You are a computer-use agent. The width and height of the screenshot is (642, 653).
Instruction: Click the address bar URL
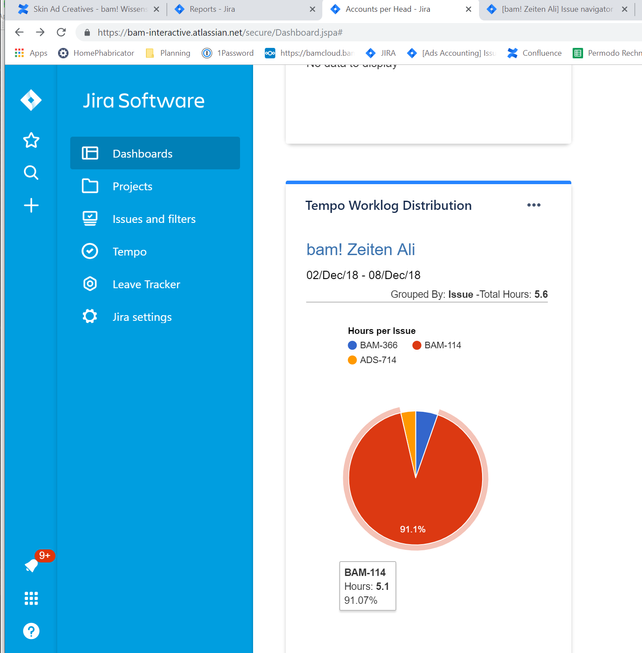(x=220, y=32)
